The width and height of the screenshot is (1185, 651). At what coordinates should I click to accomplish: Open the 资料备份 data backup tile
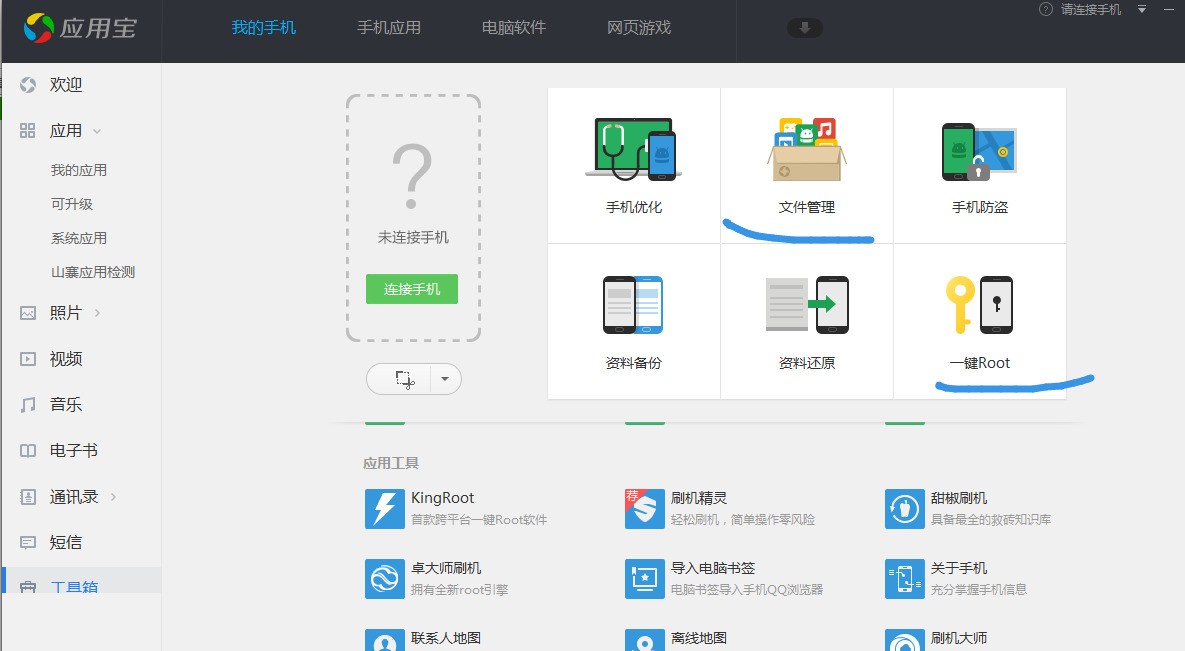633,321
